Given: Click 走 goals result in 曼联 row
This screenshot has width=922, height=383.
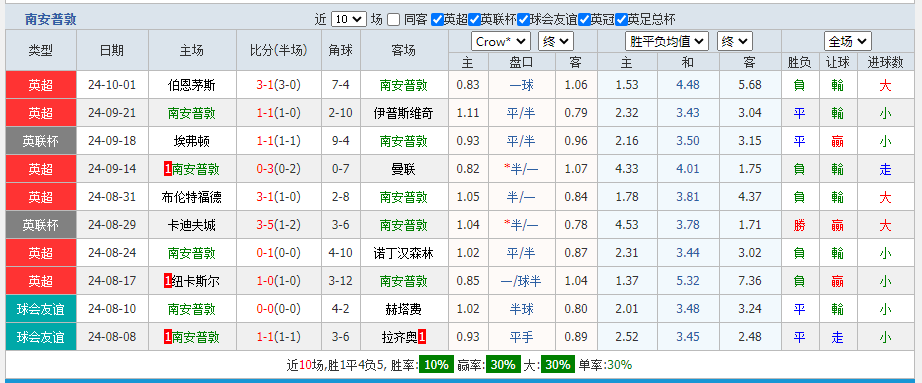Looking at the screenshot, I should tap(885, 169).
